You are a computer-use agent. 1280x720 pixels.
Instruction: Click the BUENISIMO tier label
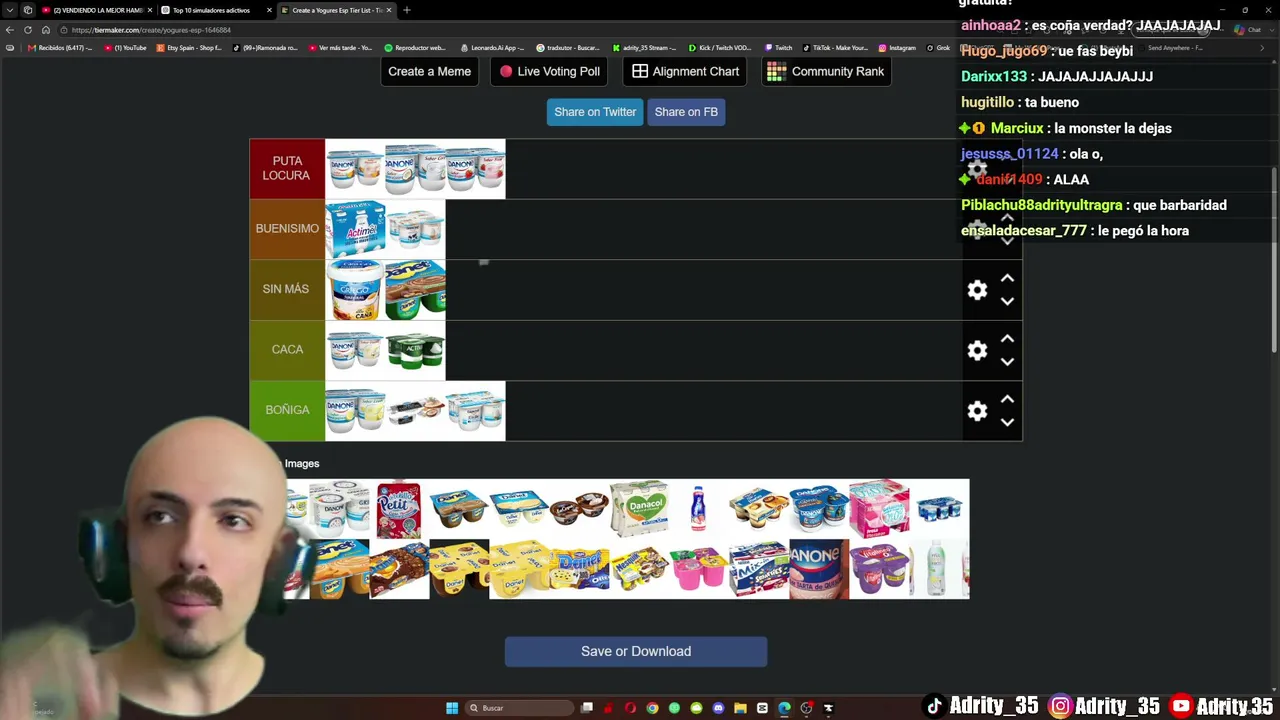[287, 229]
